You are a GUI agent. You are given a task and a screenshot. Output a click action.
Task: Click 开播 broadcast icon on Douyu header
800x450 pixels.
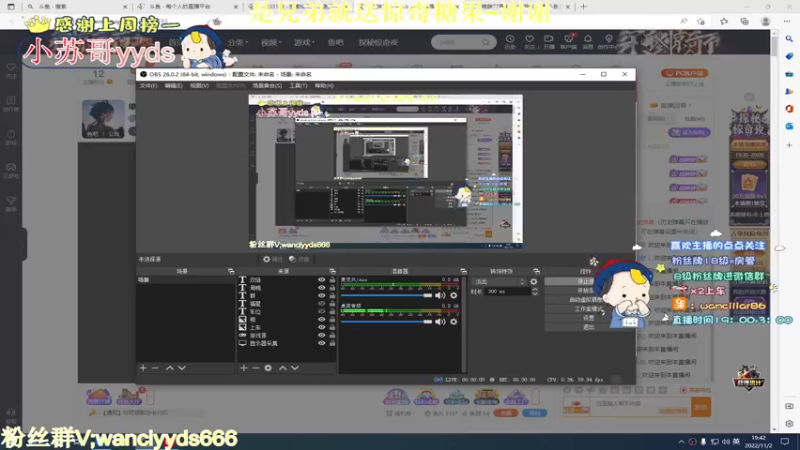(x=548, y=41)
